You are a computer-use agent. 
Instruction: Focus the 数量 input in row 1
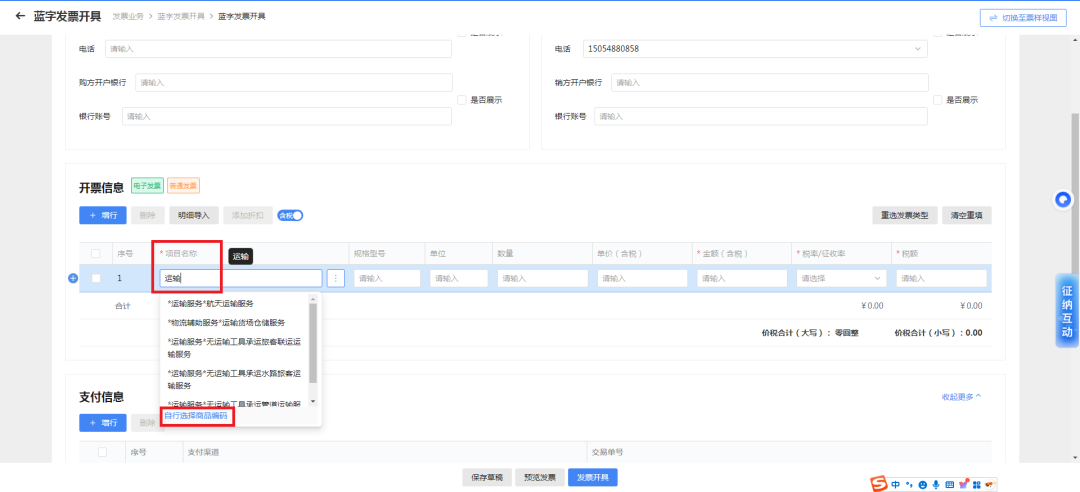(x=543, y=278)
